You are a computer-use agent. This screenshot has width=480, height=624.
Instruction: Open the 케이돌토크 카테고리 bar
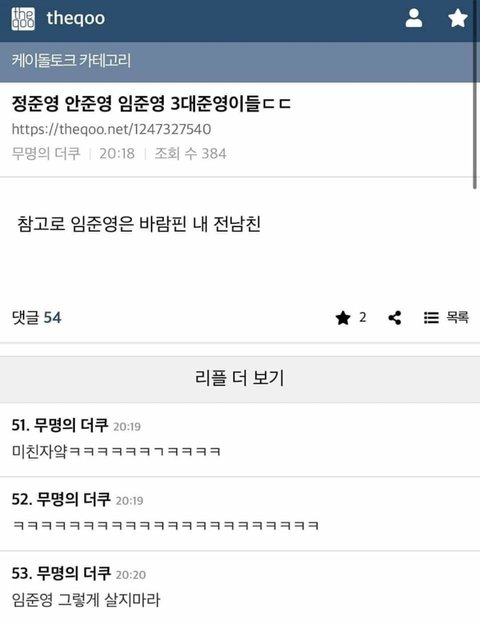coord(240,61)
